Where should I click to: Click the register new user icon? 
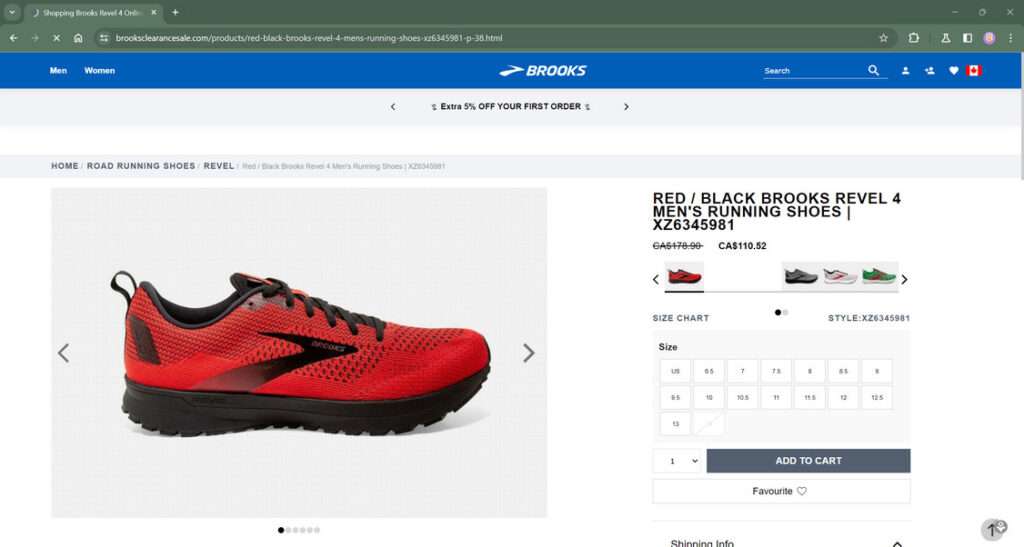point(929,70)
